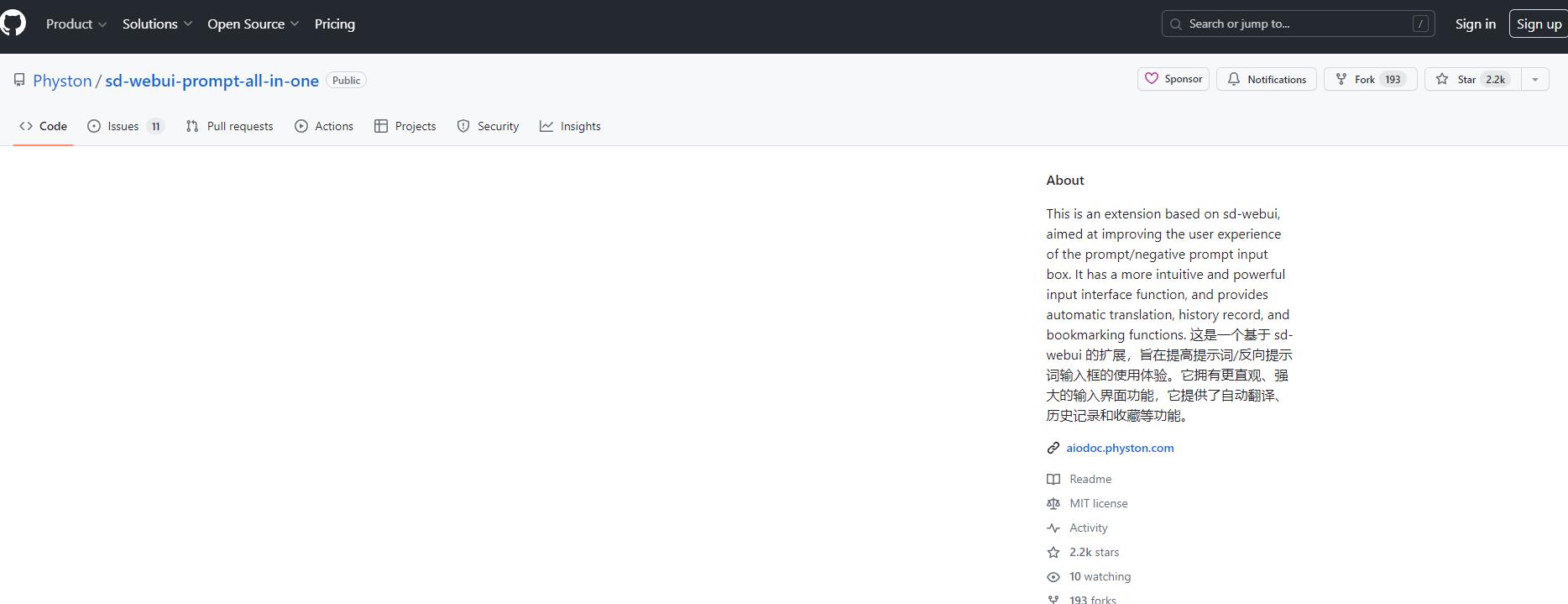Click the star icon beside 2.2k stars
Viewport: 1568px width, 604px height.
pyautogui.click(x=1053, y=552)
